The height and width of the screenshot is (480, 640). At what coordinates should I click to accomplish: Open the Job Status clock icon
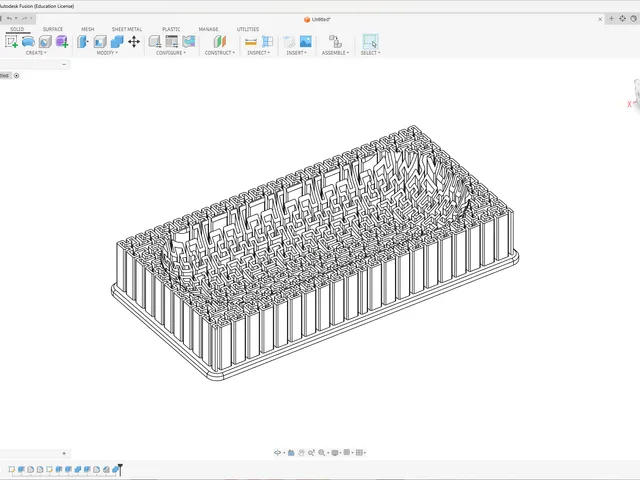634,19
